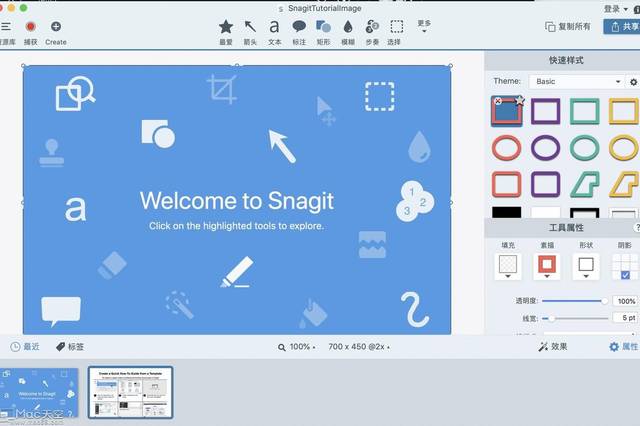Open the Effects panel
This screenshot has height=426, width=640.
click(553, 347)
